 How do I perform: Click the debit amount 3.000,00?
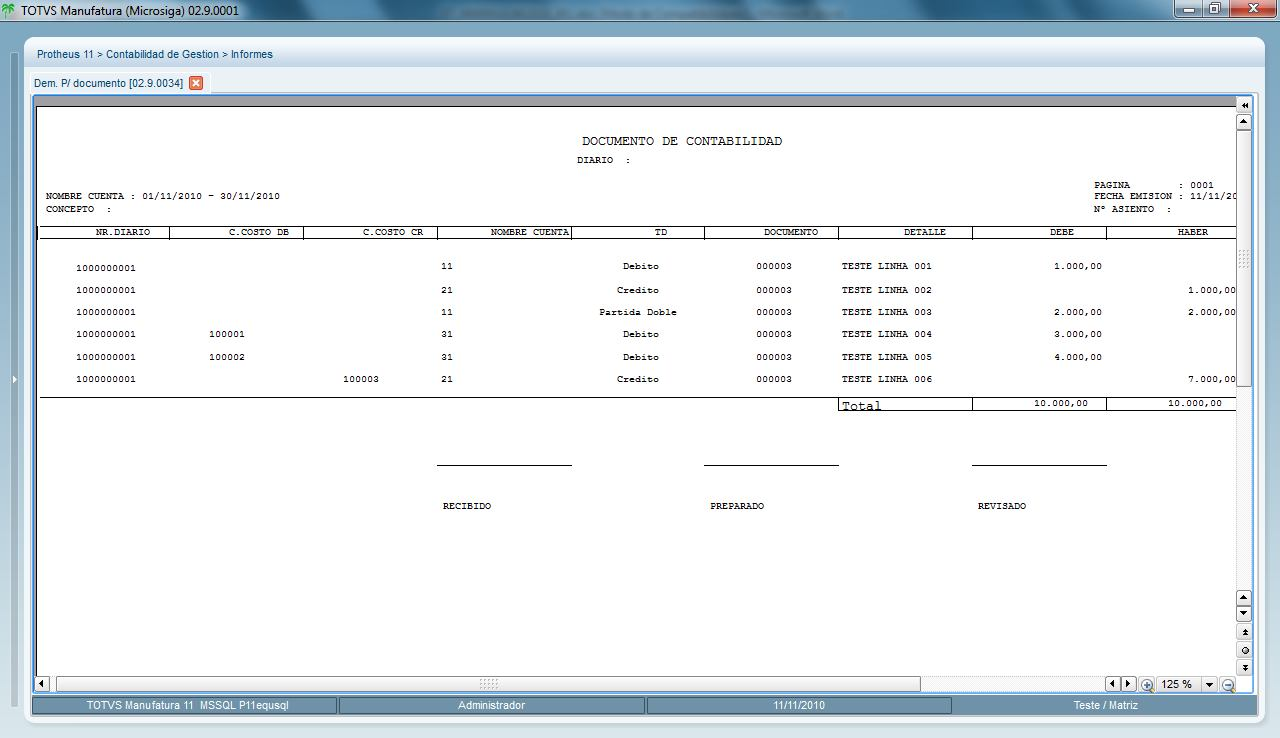(x=1078, y=334)
